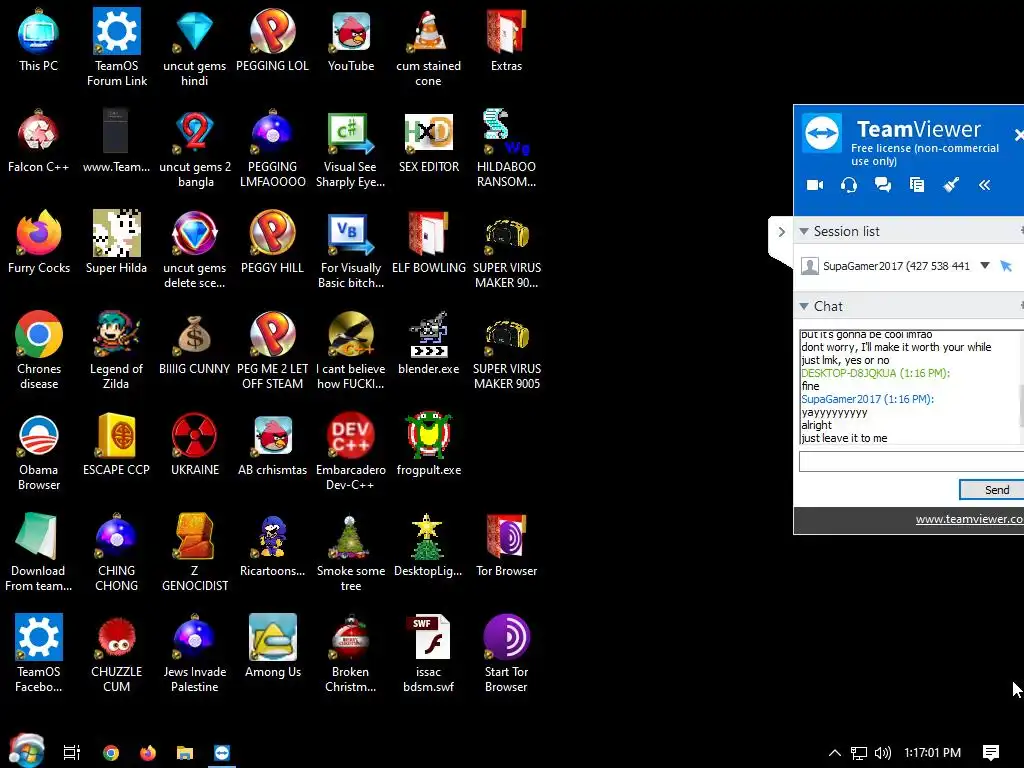This screenshot has height=768, width=1024.
Task: Select the Ricartoons desktop icon
Action: [x=272, y=546]
